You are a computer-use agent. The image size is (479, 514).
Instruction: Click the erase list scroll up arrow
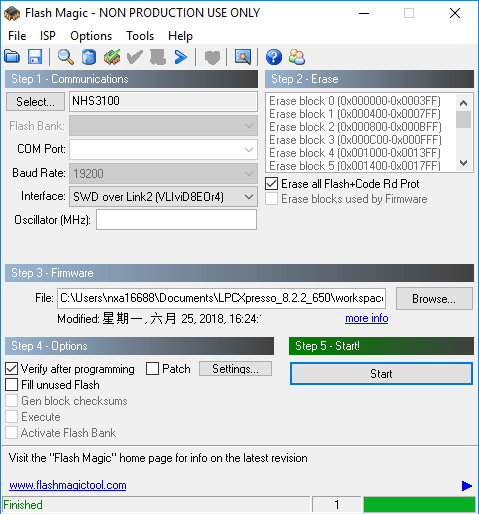click(x=463, y=103)
